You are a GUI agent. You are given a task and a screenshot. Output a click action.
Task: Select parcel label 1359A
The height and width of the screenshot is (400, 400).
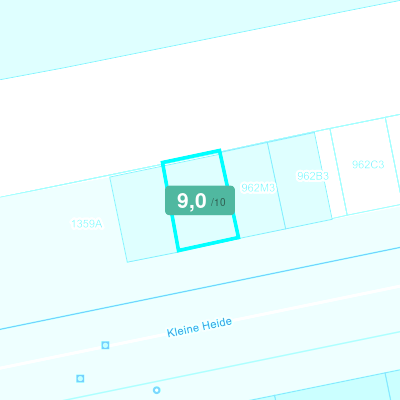click(87, 224)
